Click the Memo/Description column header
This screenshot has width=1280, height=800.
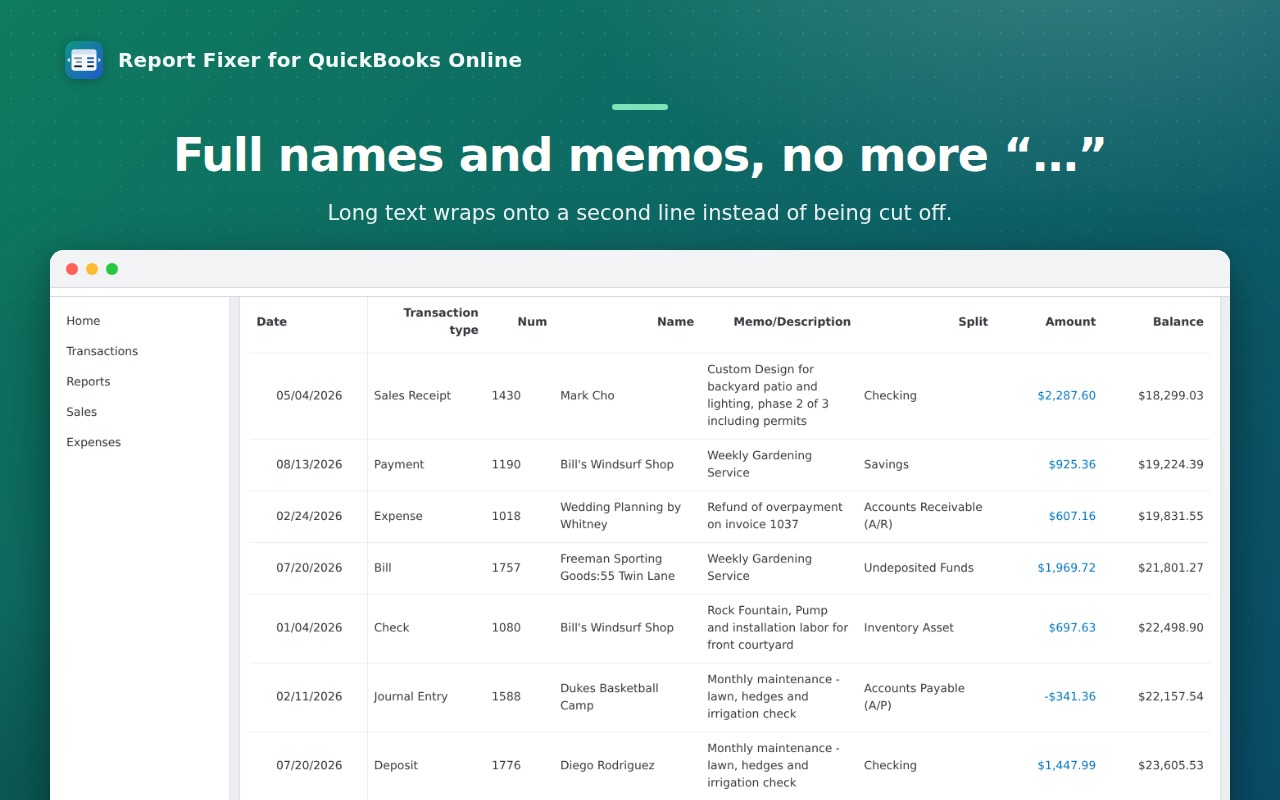point(792,322)
